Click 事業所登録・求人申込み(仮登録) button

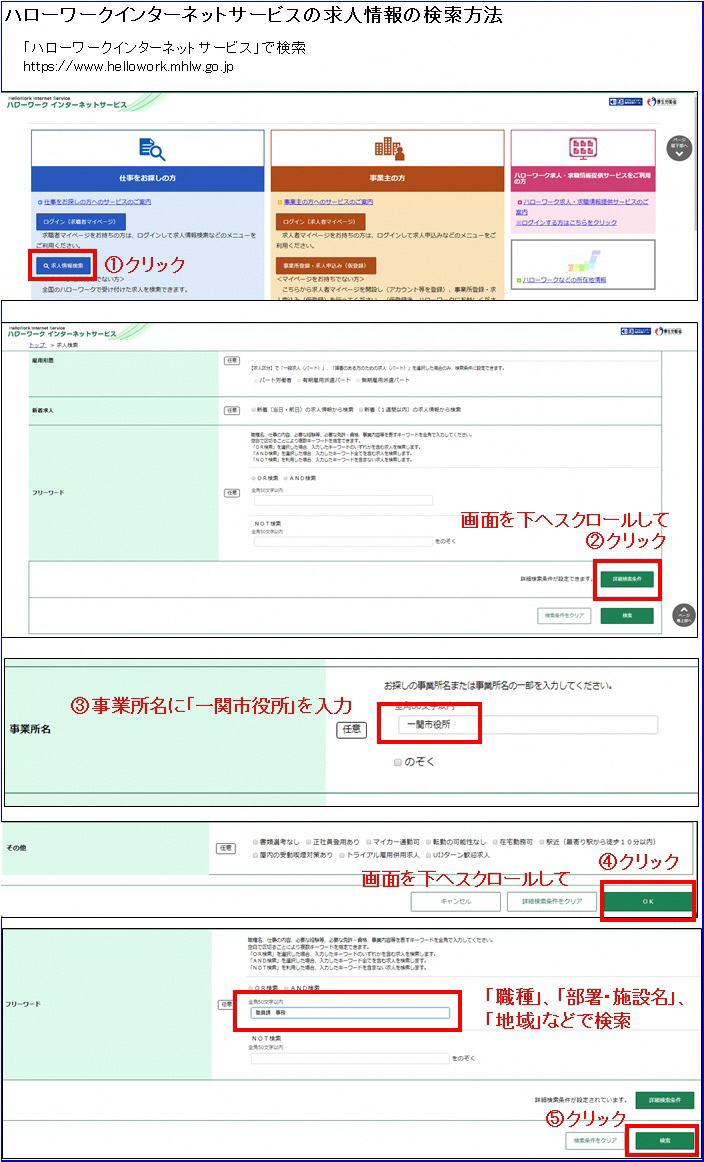325,265
